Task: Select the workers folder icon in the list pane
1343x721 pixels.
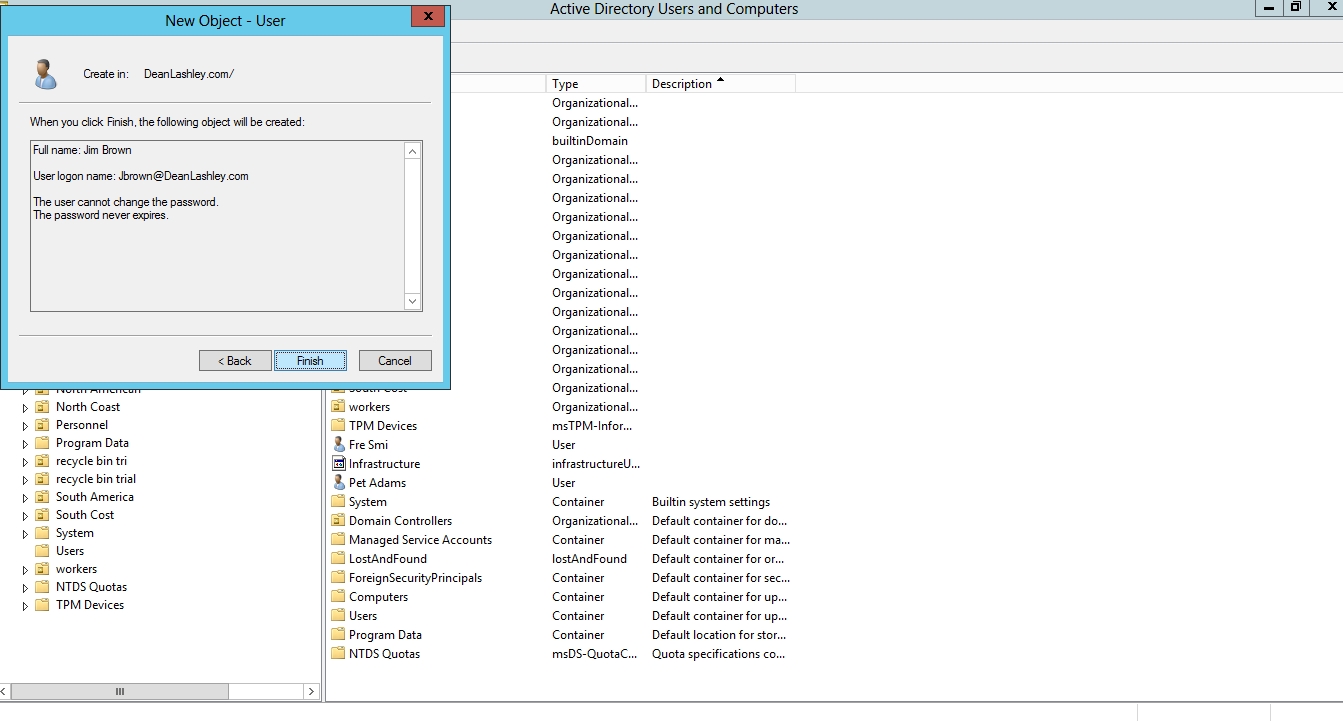Action: (x=338, y=407)
